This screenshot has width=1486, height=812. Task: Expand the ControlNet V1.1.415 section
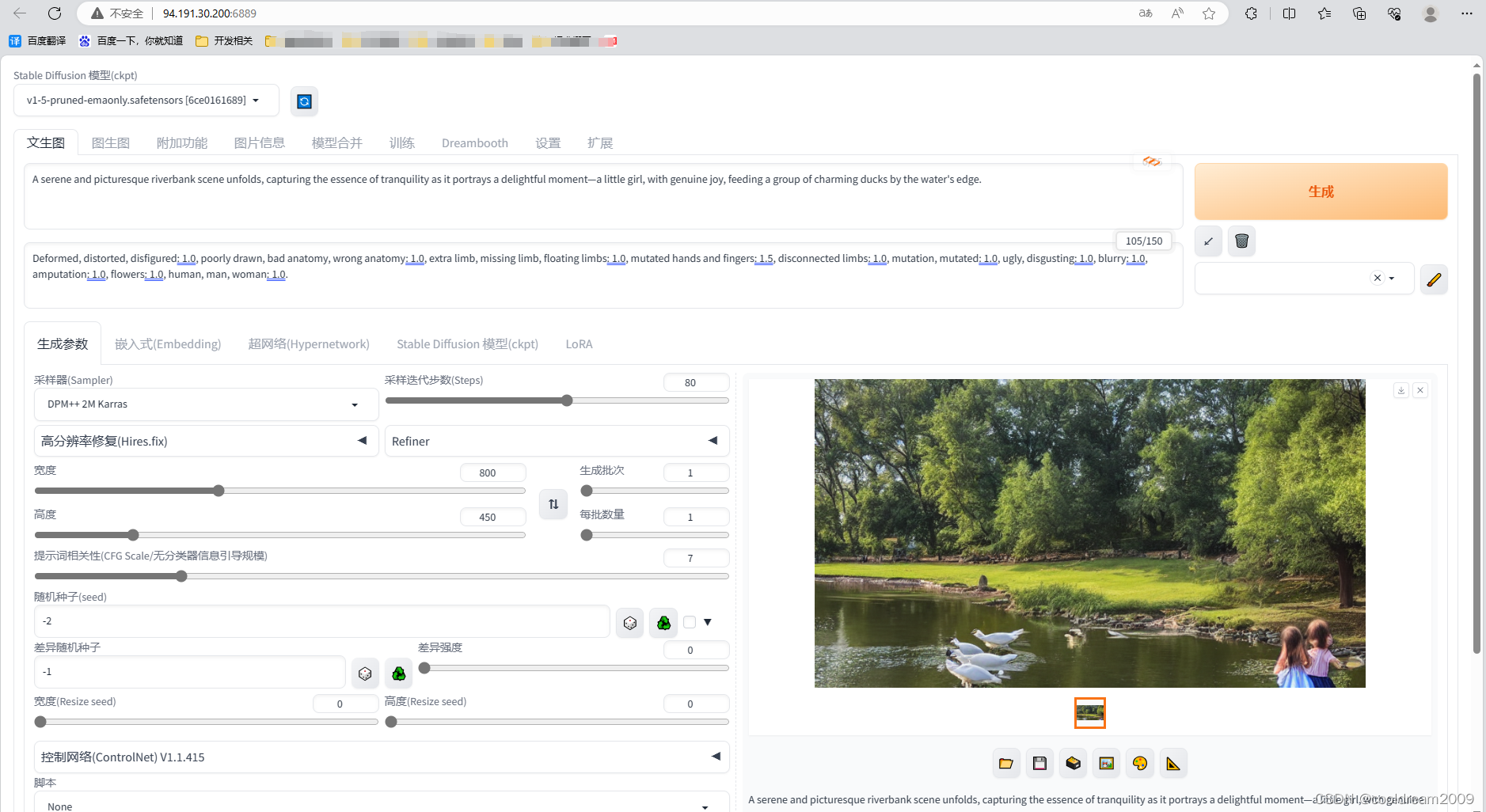pos(381,757)
